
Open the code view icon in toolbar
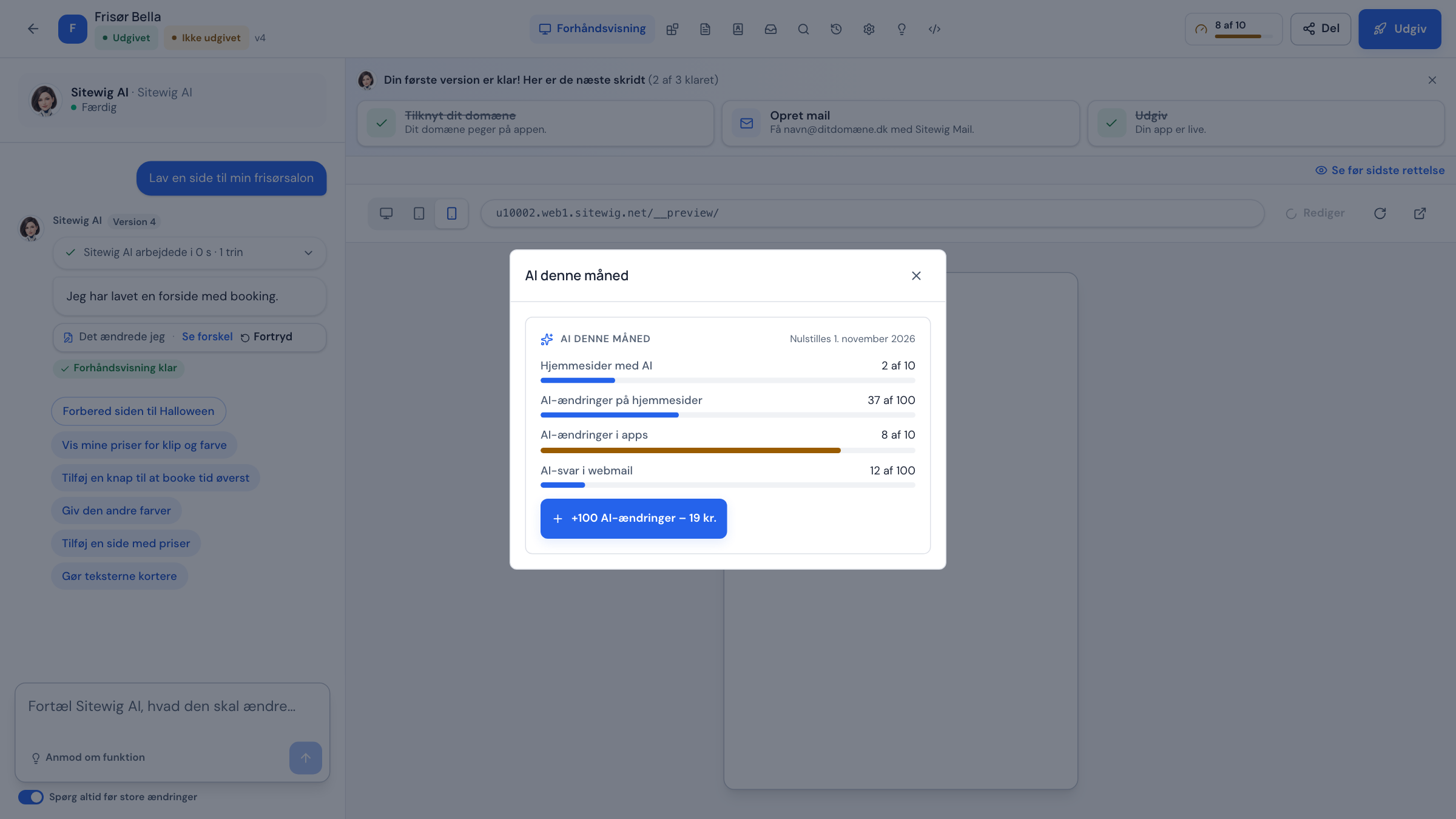point(934,29)
